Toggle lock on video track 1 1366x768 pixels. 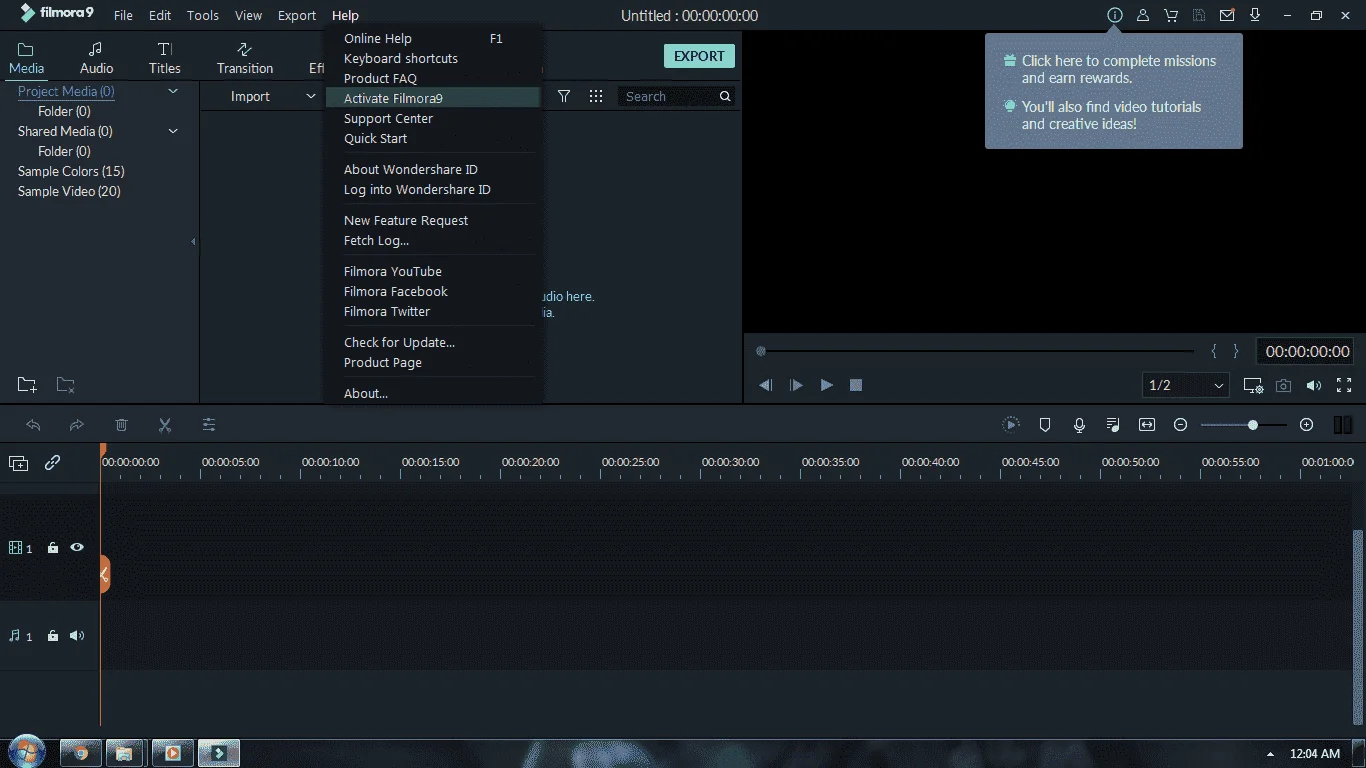click(x=53, y=548)
